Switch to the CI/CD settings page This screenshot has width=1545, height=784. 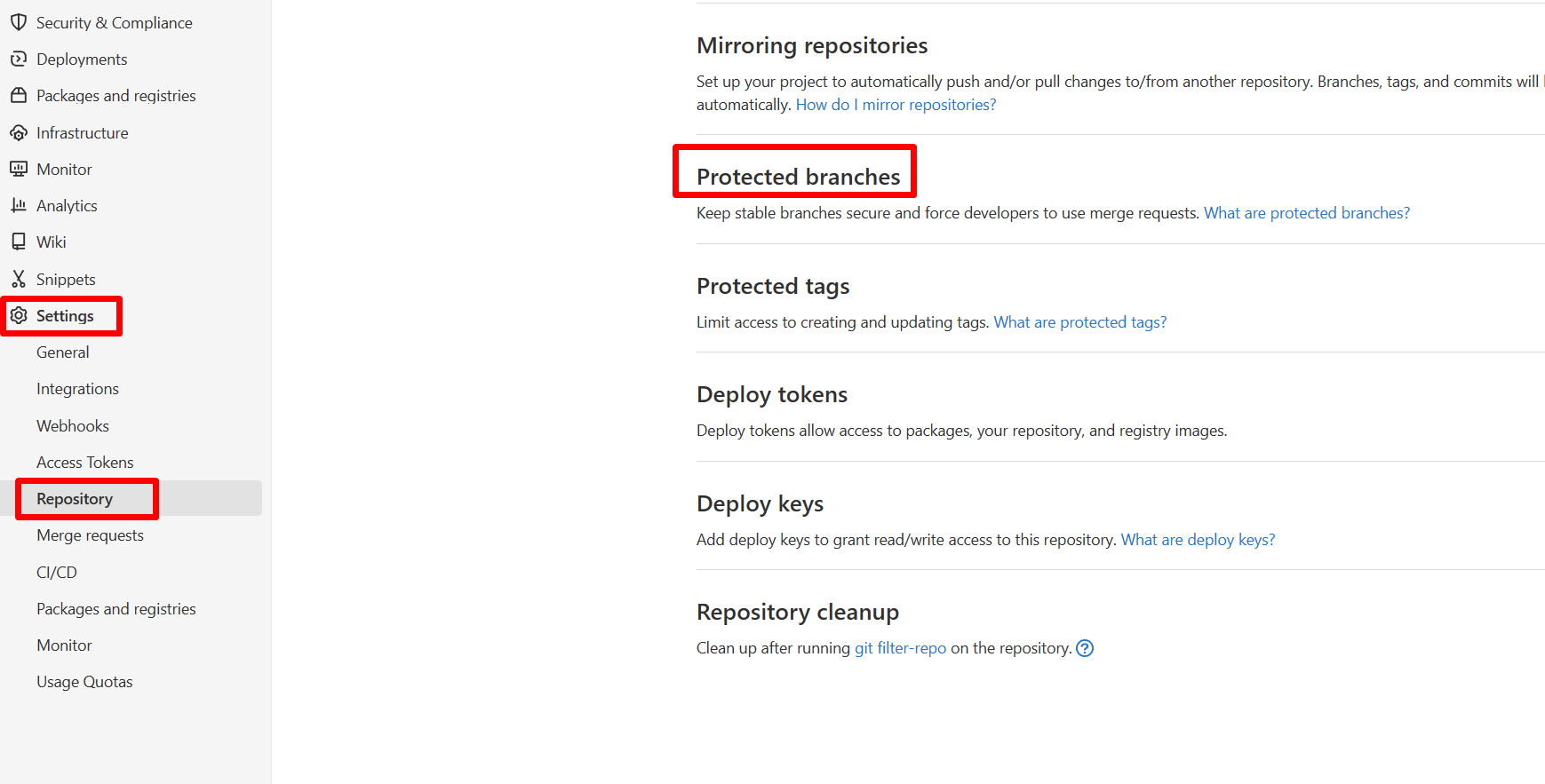56,572
